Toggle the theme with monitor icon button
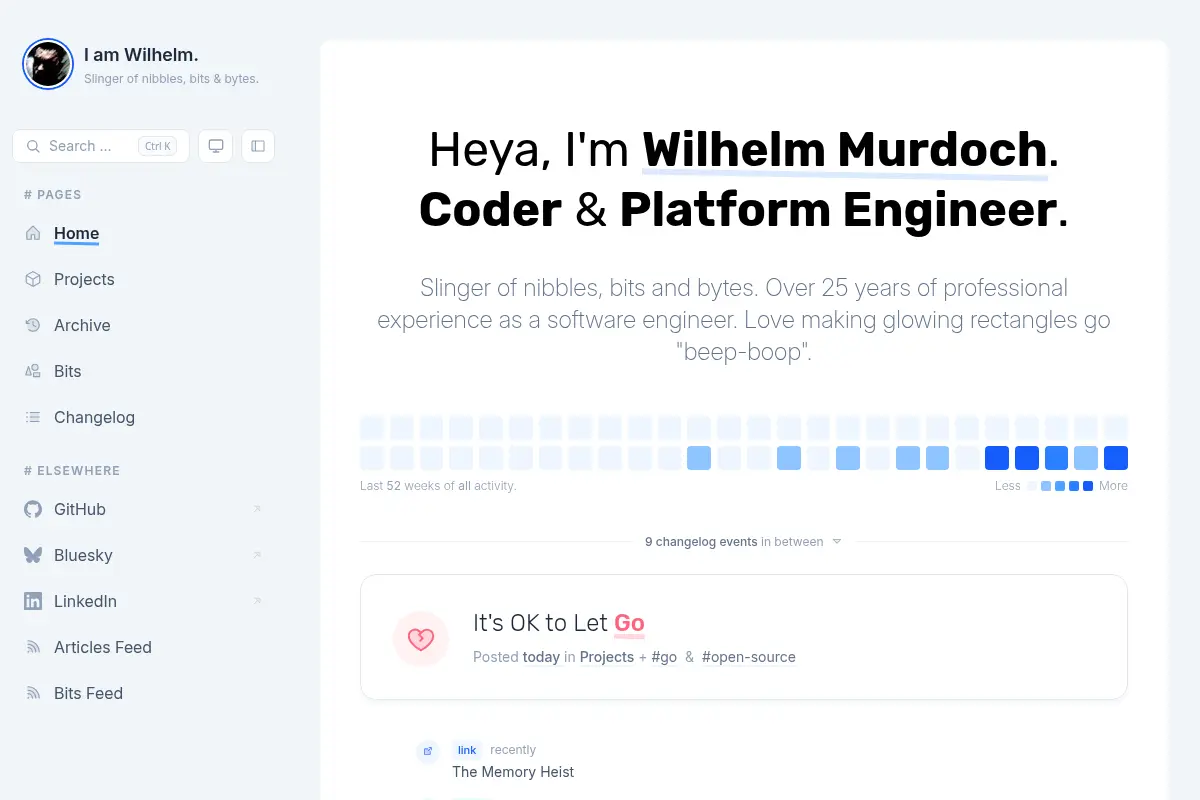 (216, 146)
